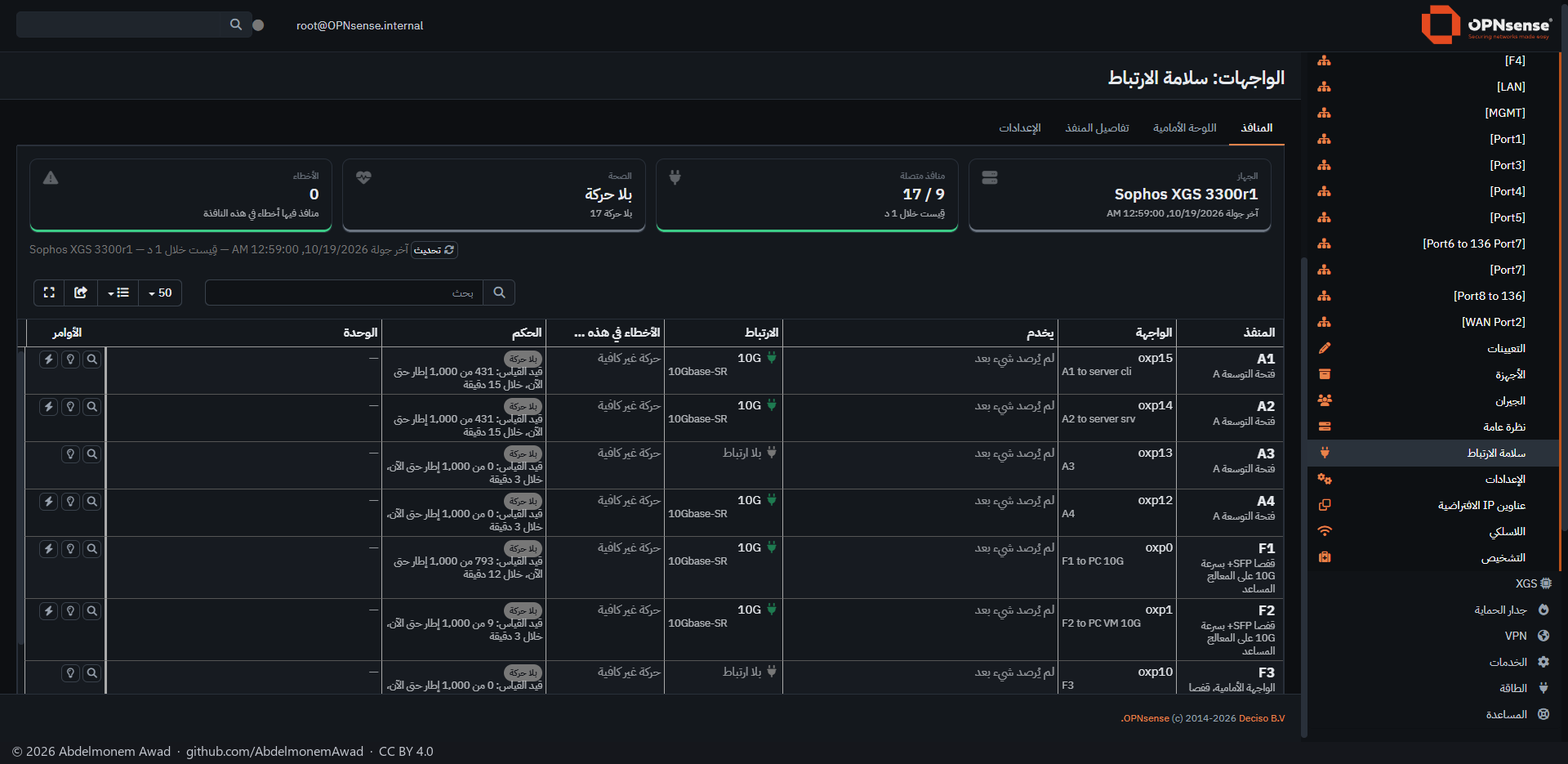The image size is (1568, 764).
Task: Click the lightning bolt action for port F1
Action: [x=49, y=549]
